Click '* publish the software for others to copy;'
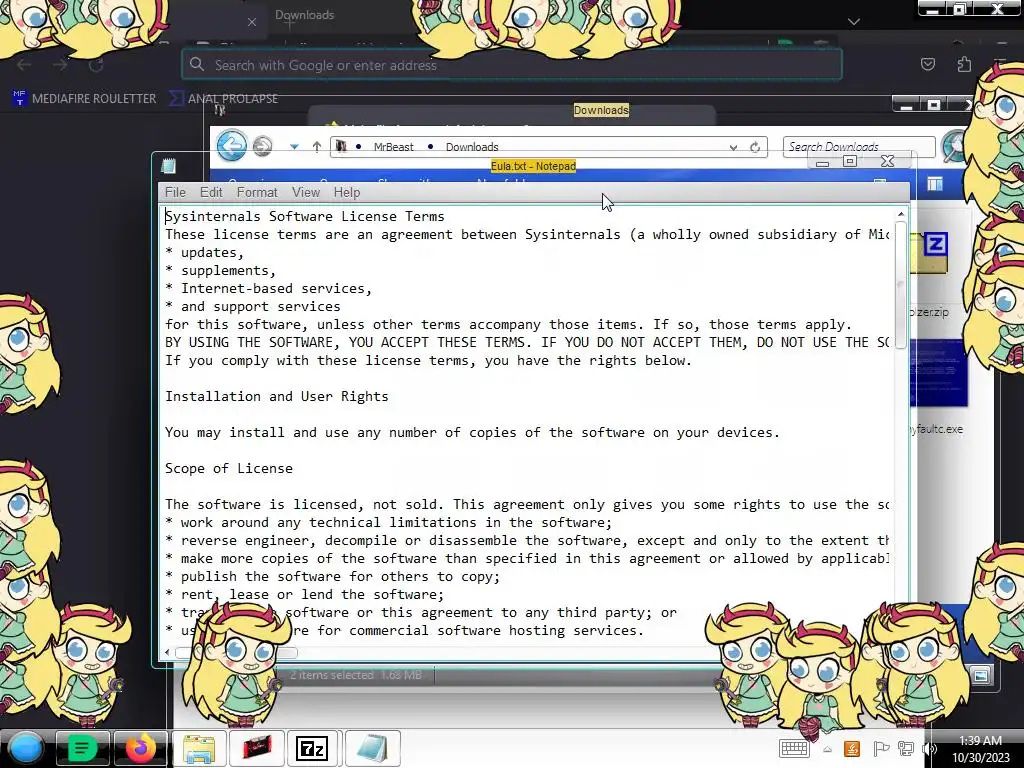The image size is (1024, 768). (x=332, y=576)
